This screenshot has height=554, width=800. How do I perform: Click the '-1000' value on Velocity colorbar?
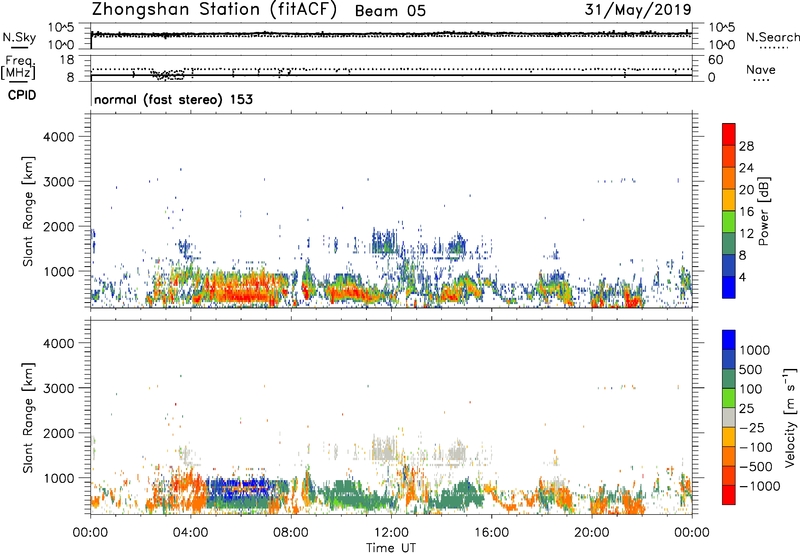click(x=759, y=486)
